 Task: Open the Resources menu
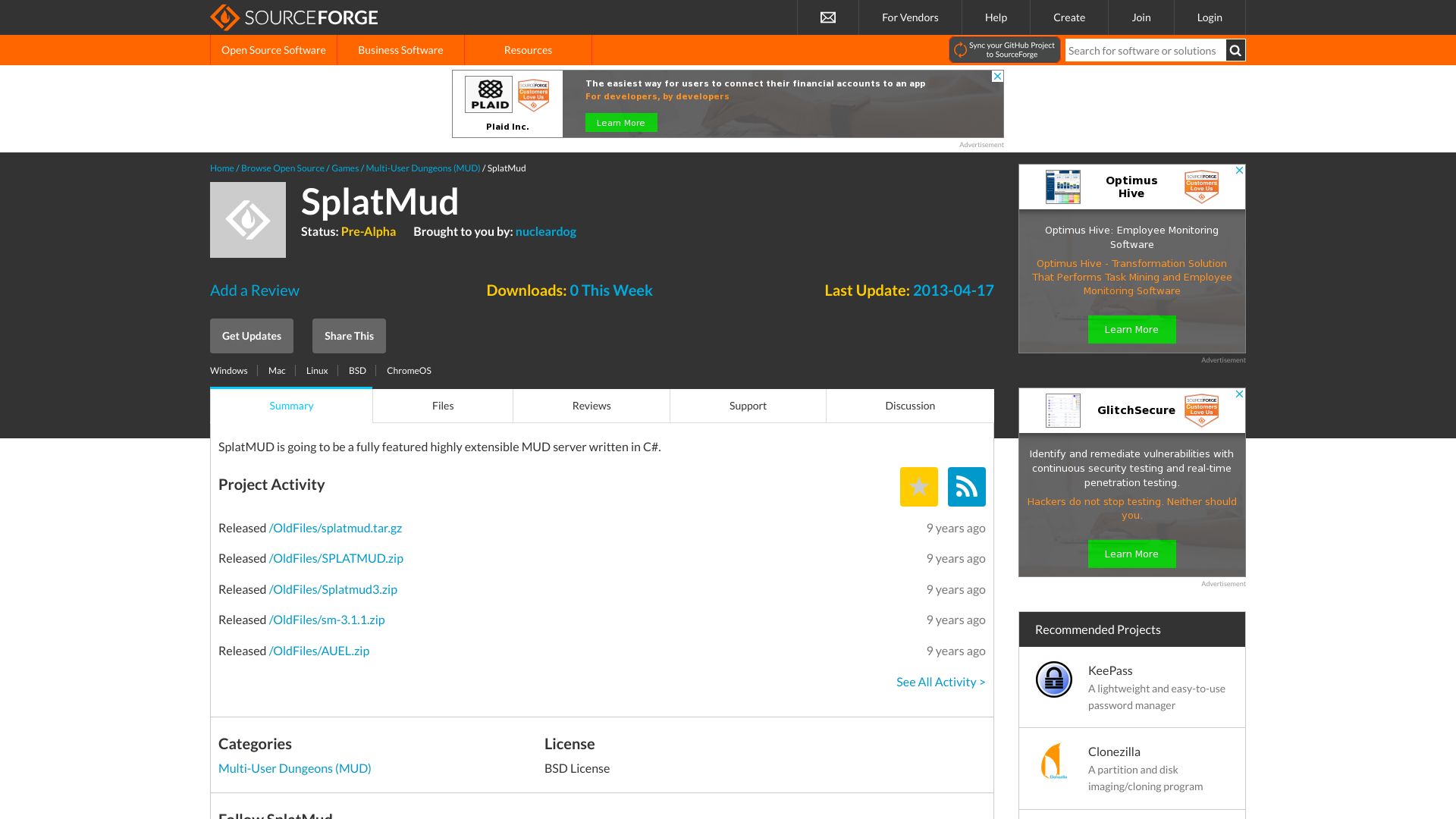tap(528, 50)
